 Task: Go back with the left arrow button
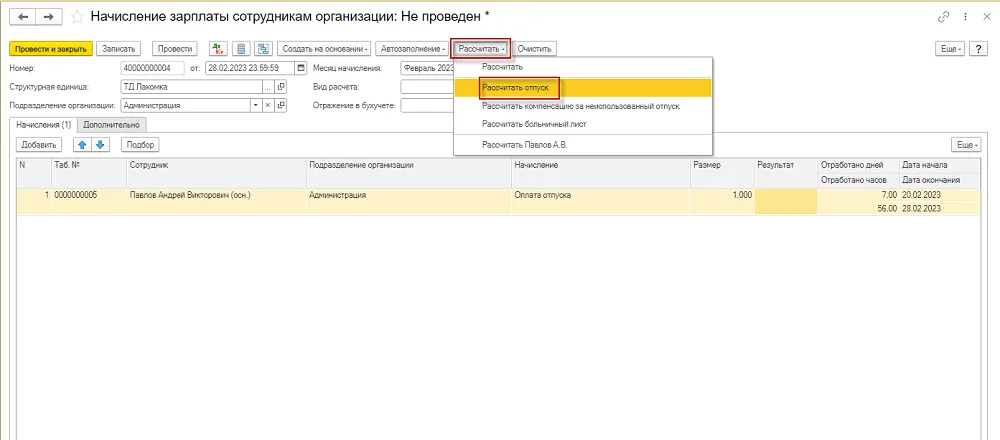click(x=24, y=17)
